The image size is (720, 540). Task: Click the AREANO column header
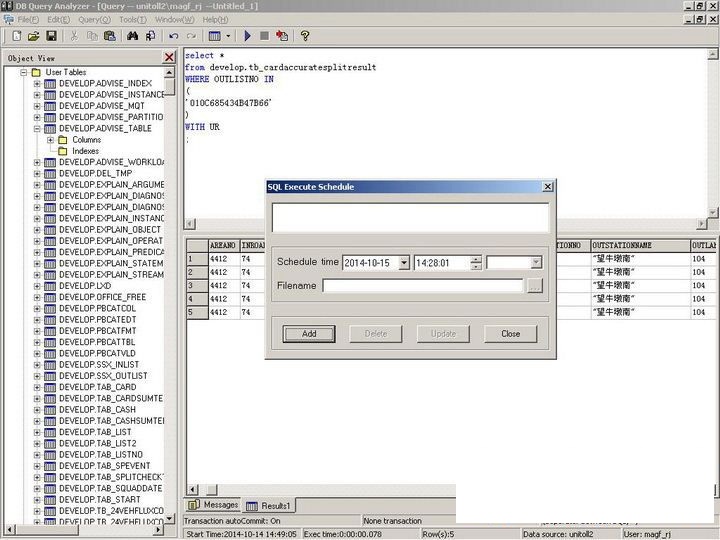[224, 246]
